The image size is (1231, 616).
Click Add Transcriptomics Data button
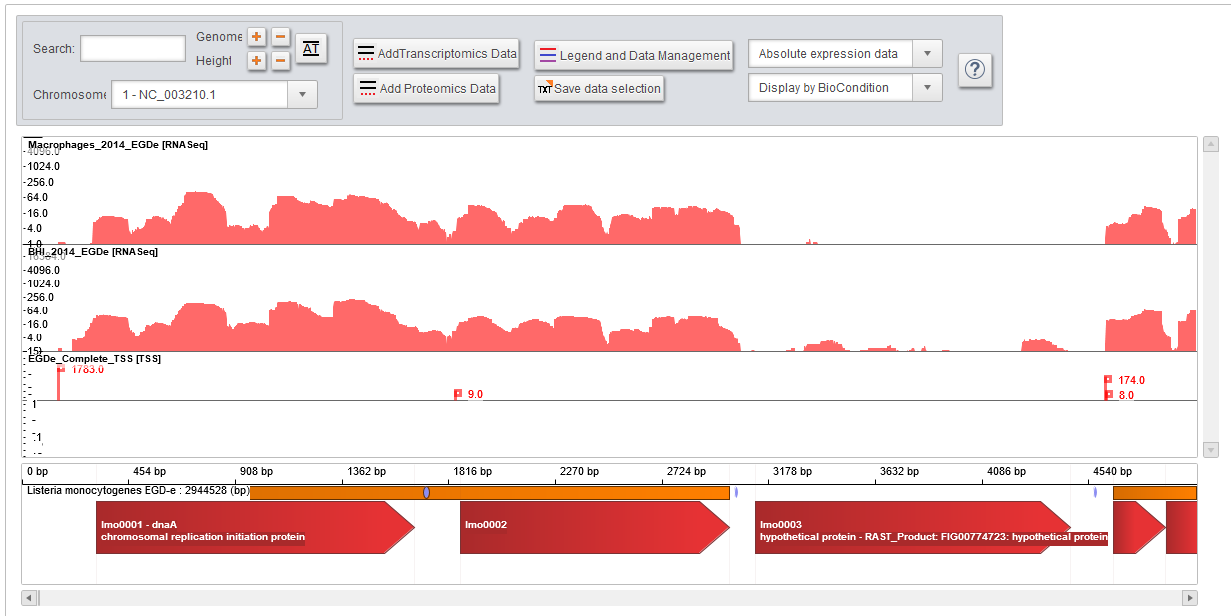click(x=437, y=53)
